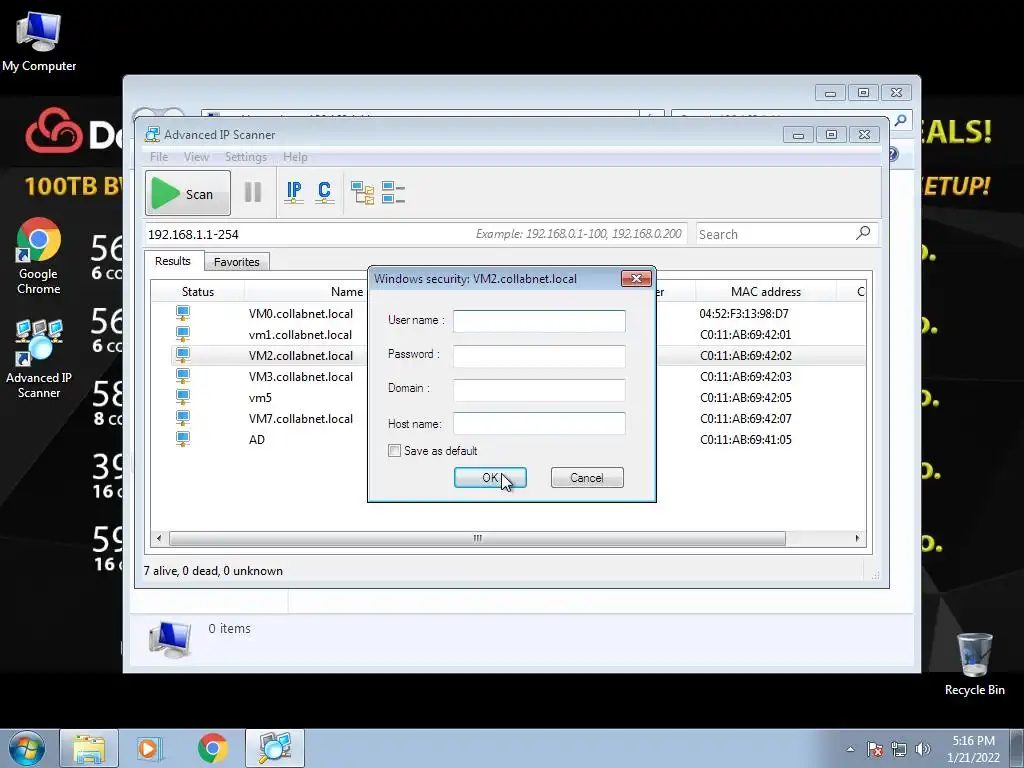This screenshot has height=768, width=1024.
Task: Click the MAC address column header
Action: [765, 291]
